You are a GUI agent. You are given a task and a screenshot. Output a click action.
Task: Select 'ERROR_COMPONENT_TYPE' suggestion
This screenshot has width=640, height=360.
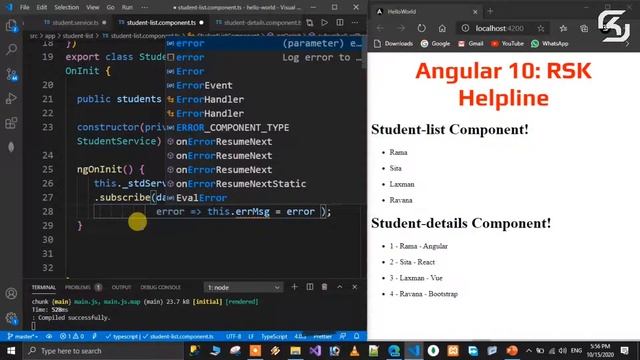[264, 128]
